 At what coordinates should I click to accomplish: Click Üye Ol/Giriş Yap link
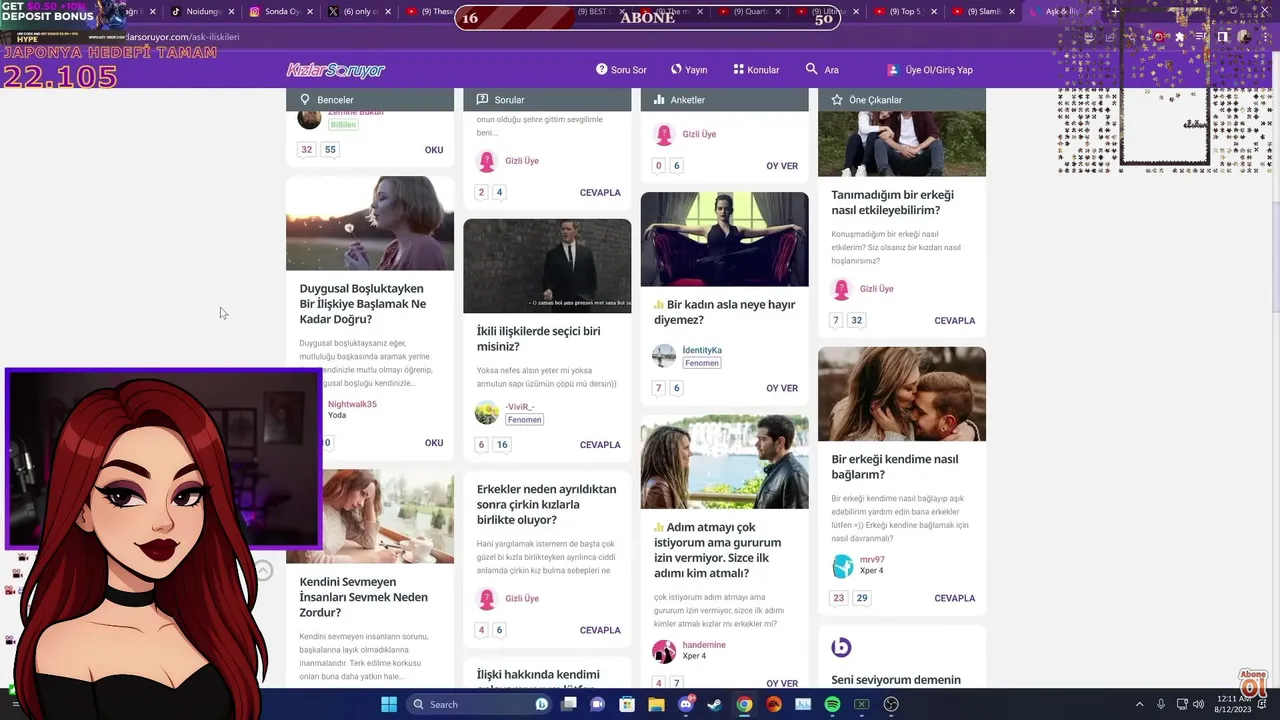[x=930, y=70]
